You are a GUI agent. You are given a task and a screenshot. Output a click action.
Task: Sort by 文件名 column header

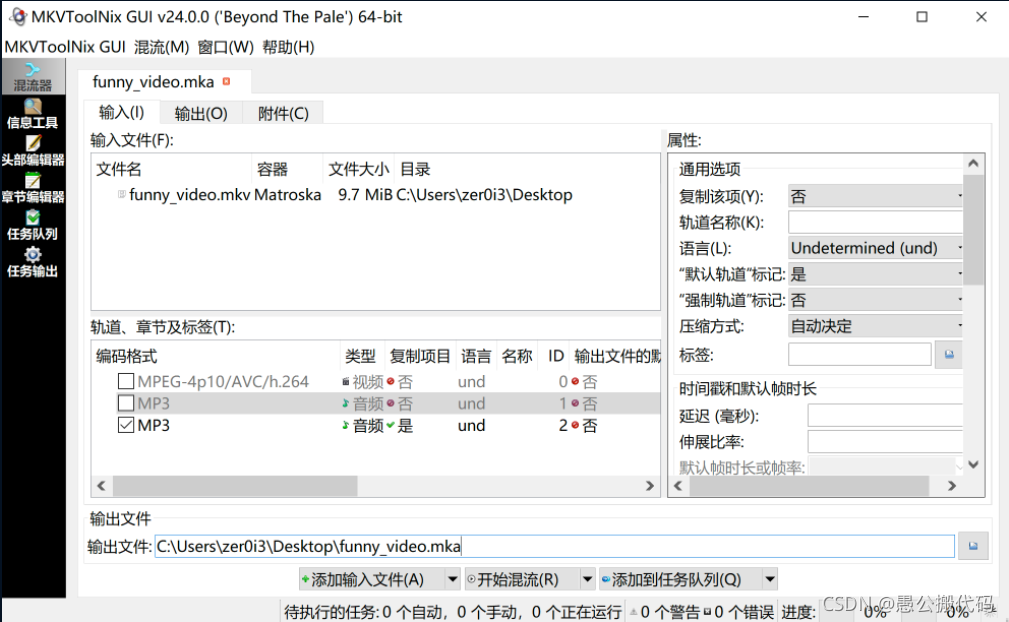click(x=171, y=169)
